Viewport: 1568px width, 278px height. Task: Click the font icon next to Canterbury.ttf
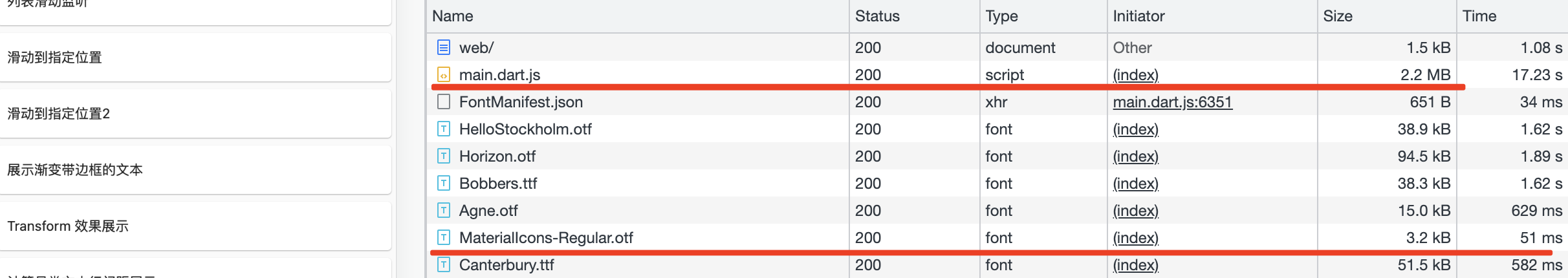point(443,264)
